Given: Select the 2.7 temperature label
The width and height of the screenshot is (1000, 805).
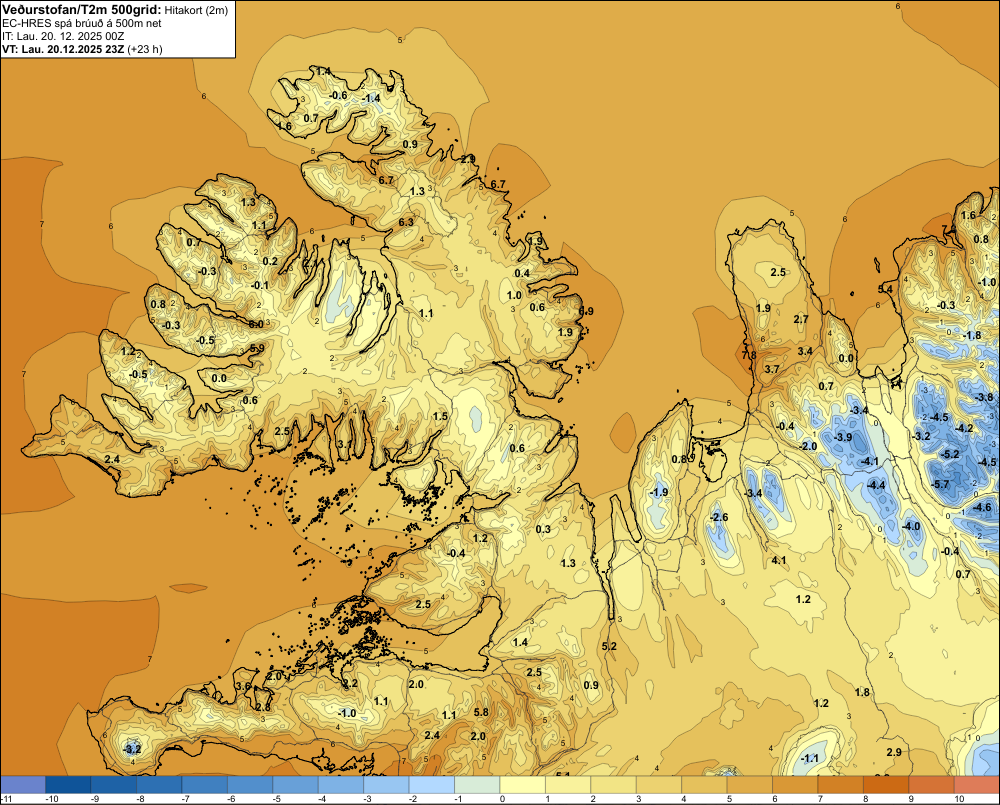Looking at the screenshot, I should (801, 320).
